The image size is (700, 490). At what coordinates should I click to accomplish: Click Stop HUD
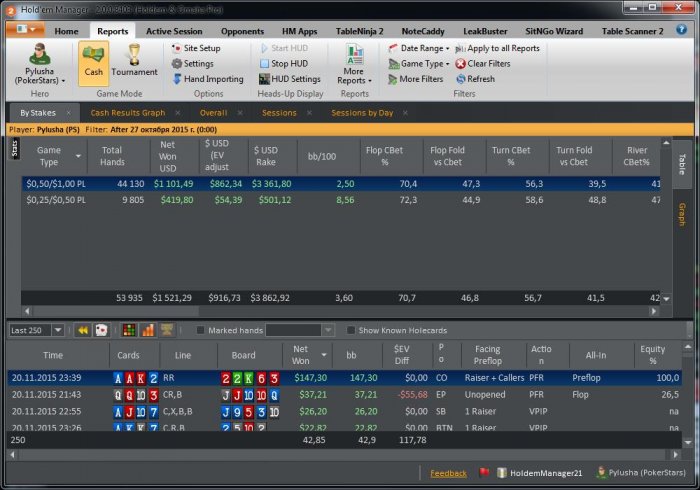coord(284,63)
